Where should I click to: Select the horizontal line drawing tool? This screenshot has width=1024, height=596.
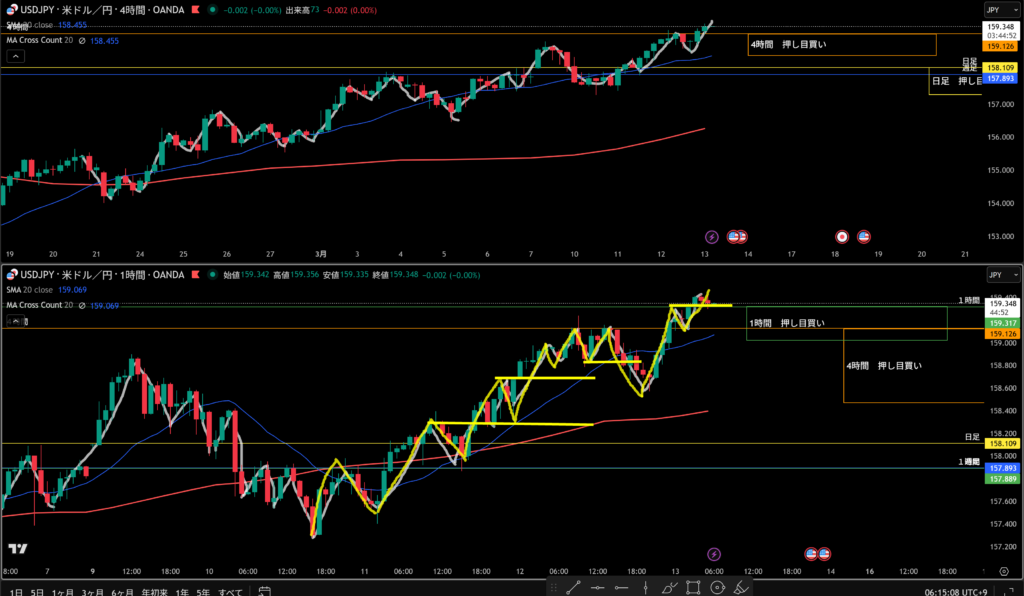tap(599, 588)
